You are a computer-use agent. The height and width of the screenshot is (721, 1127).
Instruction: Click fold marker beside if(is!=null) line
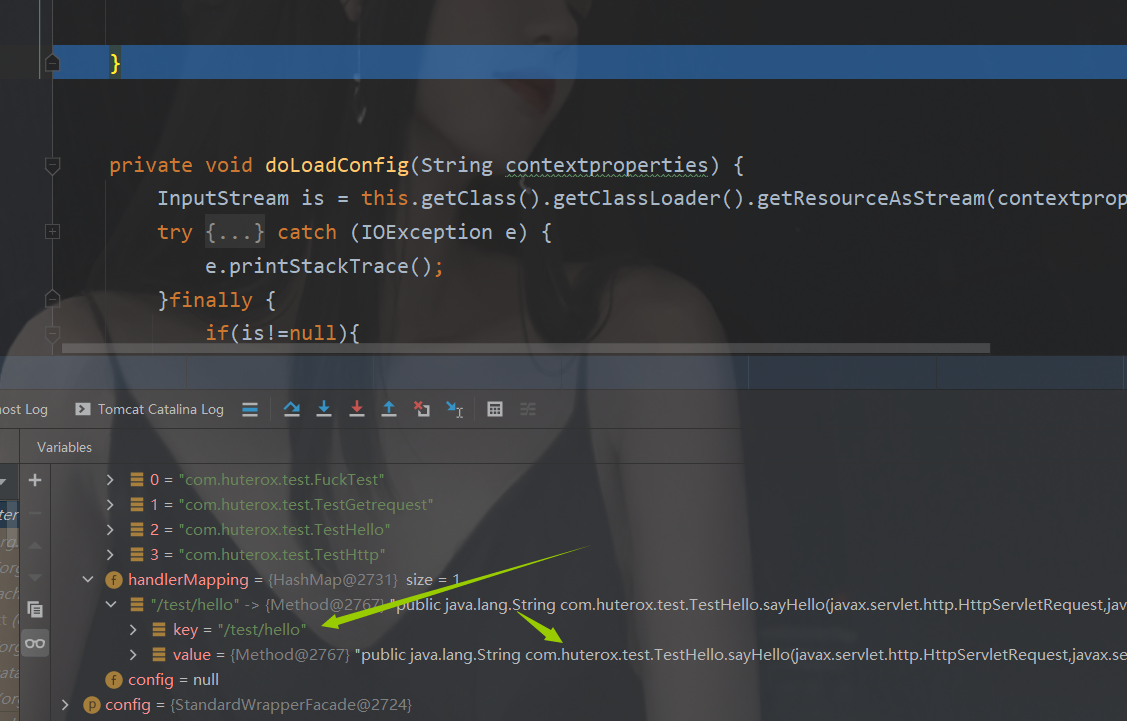click(x=52, y=334)
